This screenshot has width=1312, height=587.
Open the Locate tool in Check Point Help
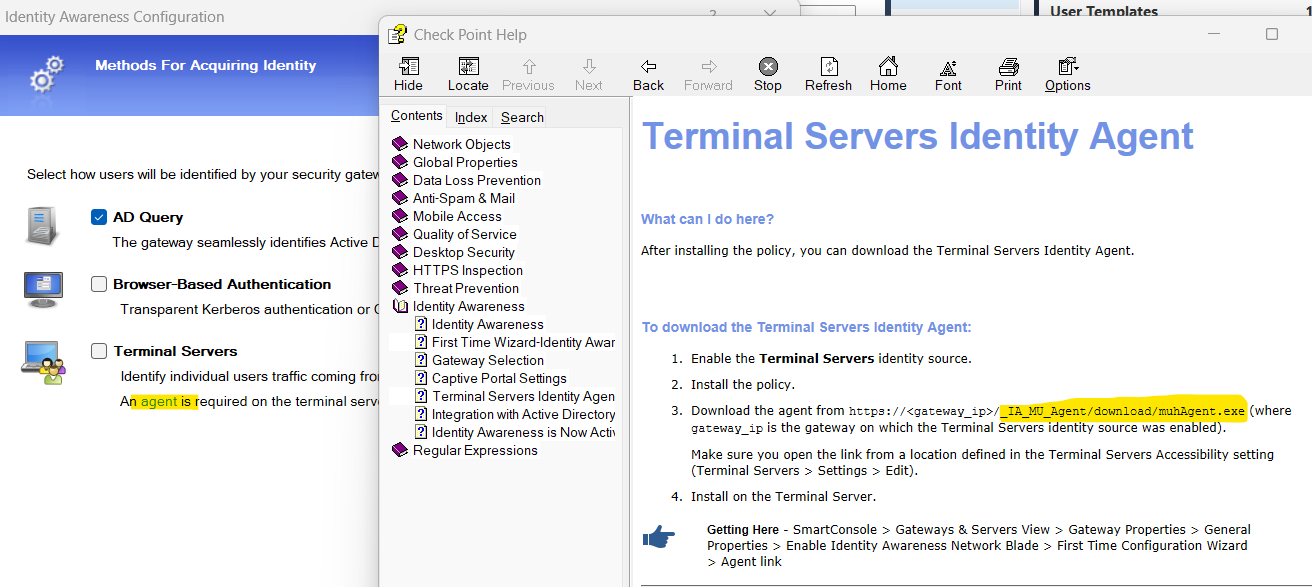(x=468, y=70)
